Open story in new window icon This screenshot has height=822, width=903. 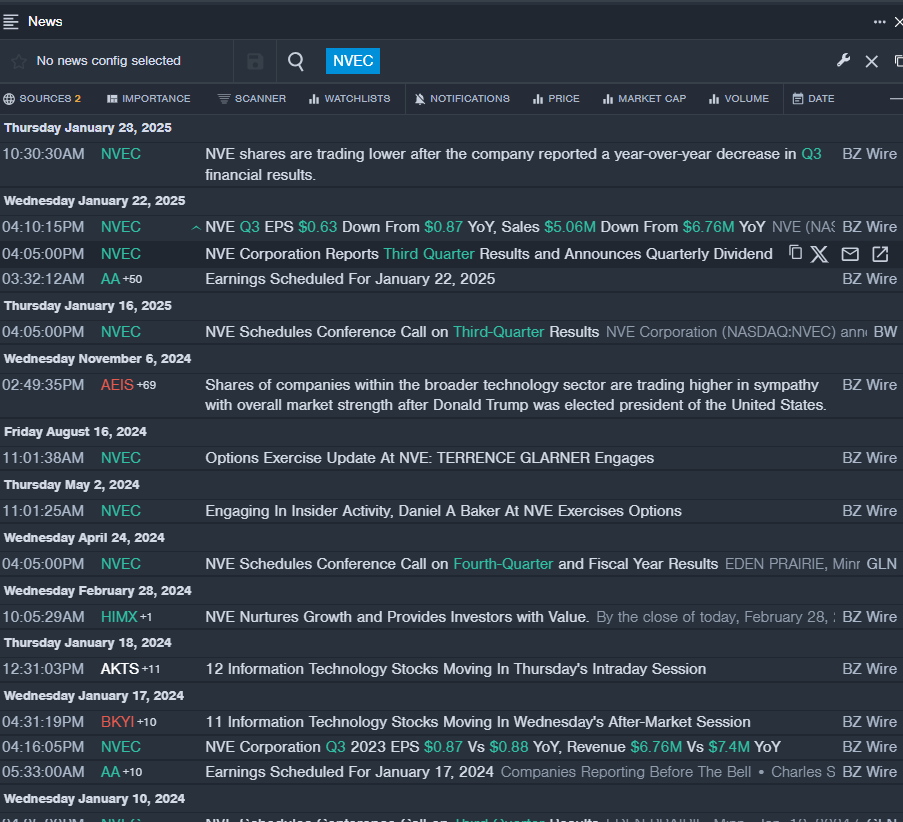tap(880, 254)
